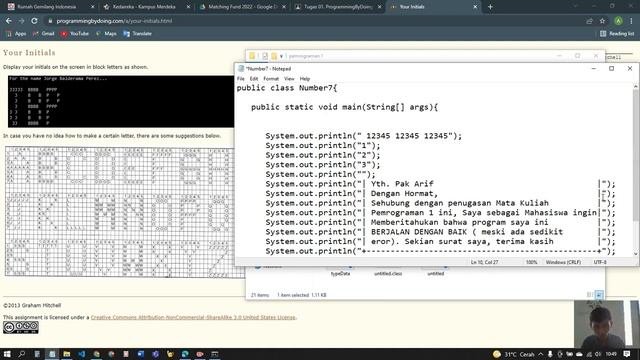Switch File Explorer to large icons view
The height and width of the screenshot is (360, 640).
[x=599, y=295]
